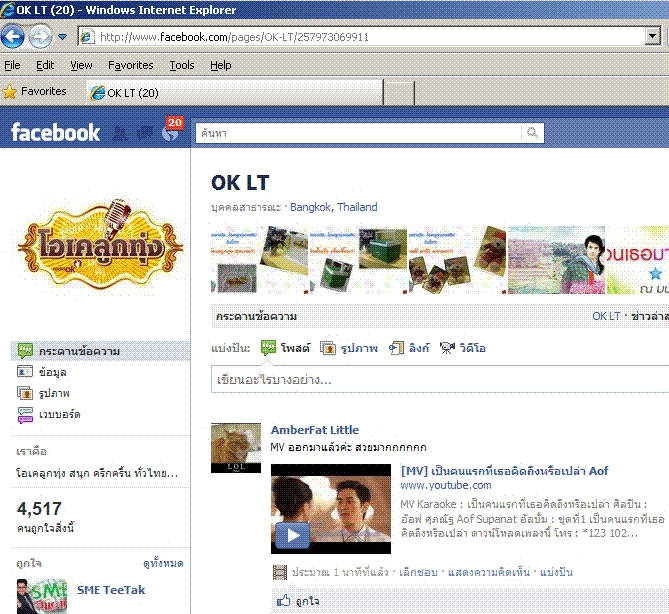Image resolution: width=669 pixels, height=614 pixels.
Task: Expand the address bar dropdown arrow
Action: (652, 37)
